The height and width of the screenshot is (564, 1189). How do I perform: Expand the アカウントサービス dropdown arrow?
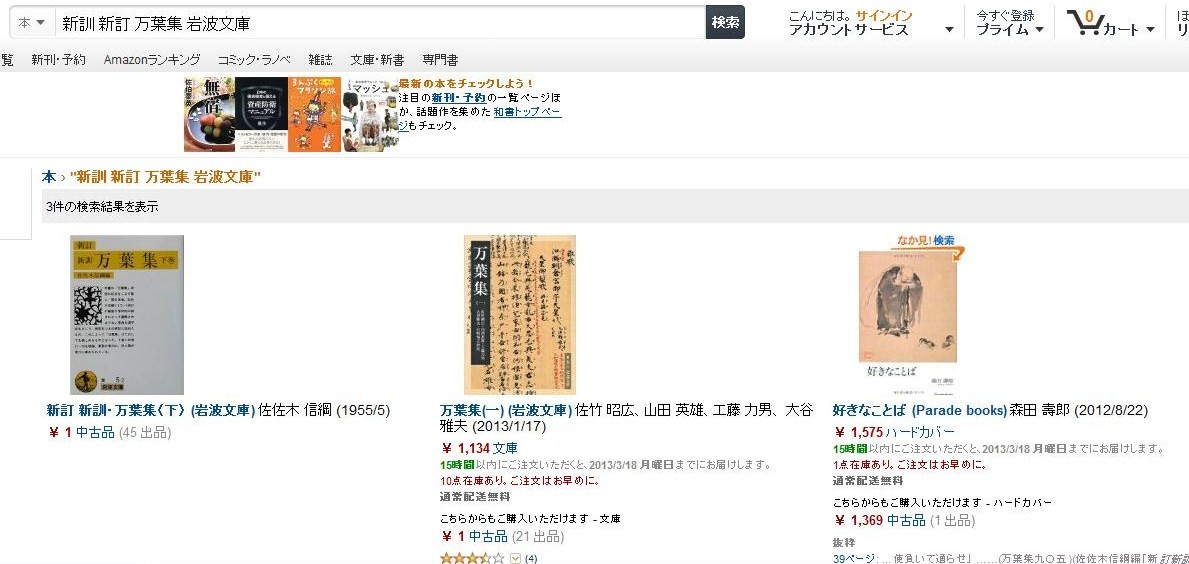[949, 30]
